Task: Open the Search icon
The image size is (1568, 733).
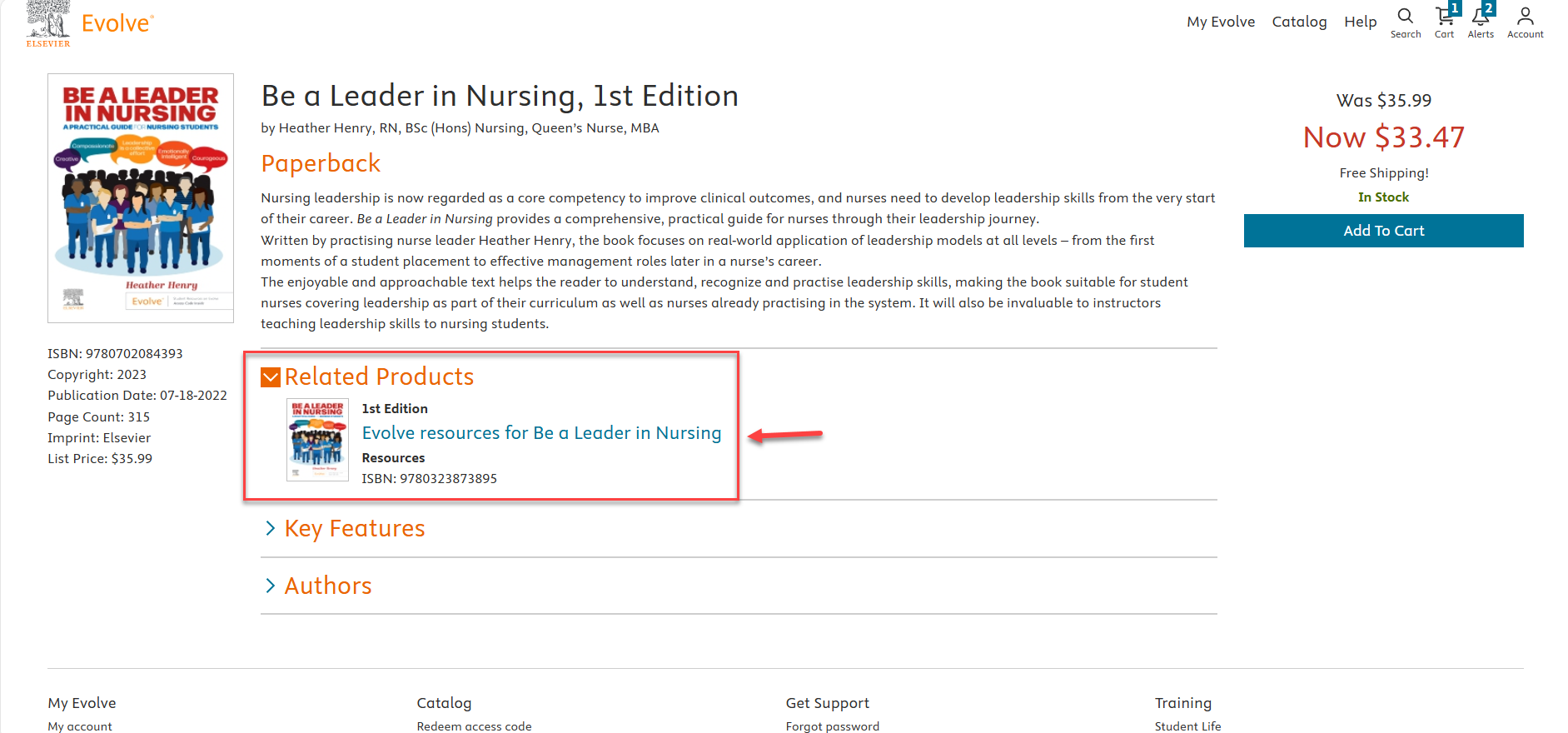Action: (x=1405, y=22)
